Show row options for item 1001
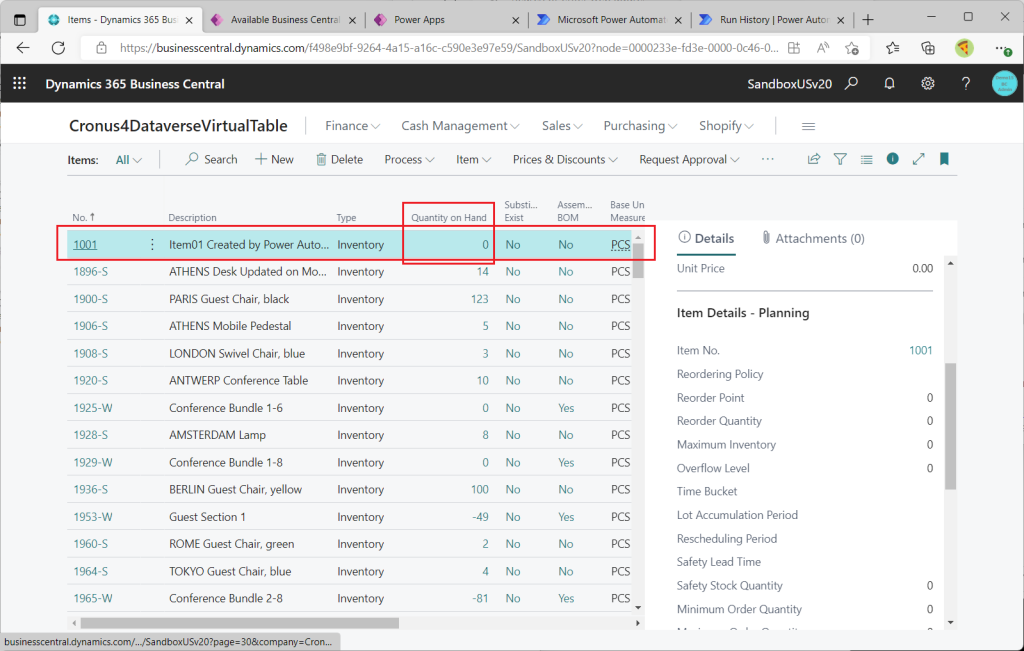The image size is (1024, 651). (x=152, y=244)
